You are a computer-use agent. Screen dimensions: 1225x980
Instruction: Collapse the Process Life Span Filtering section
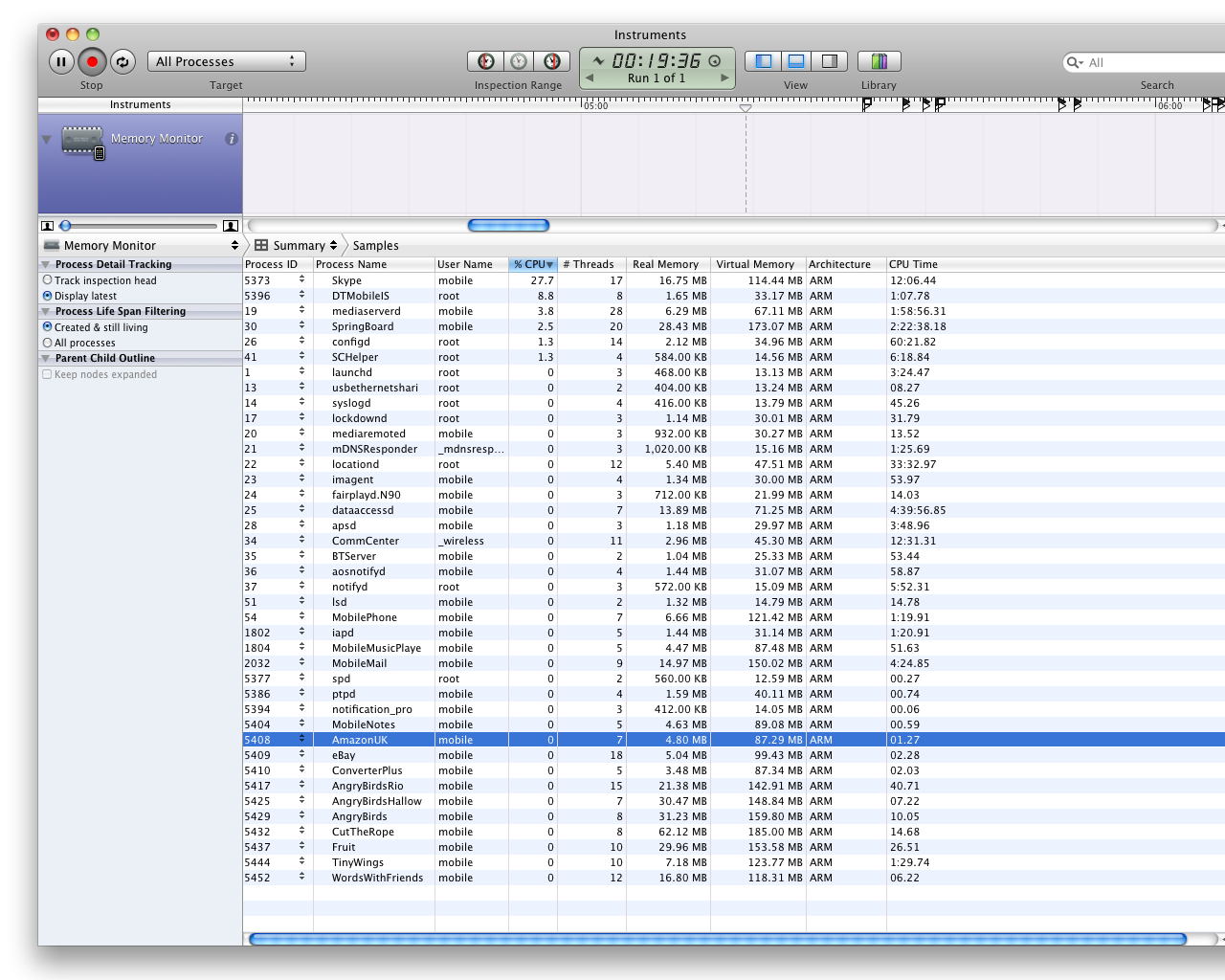45,311
